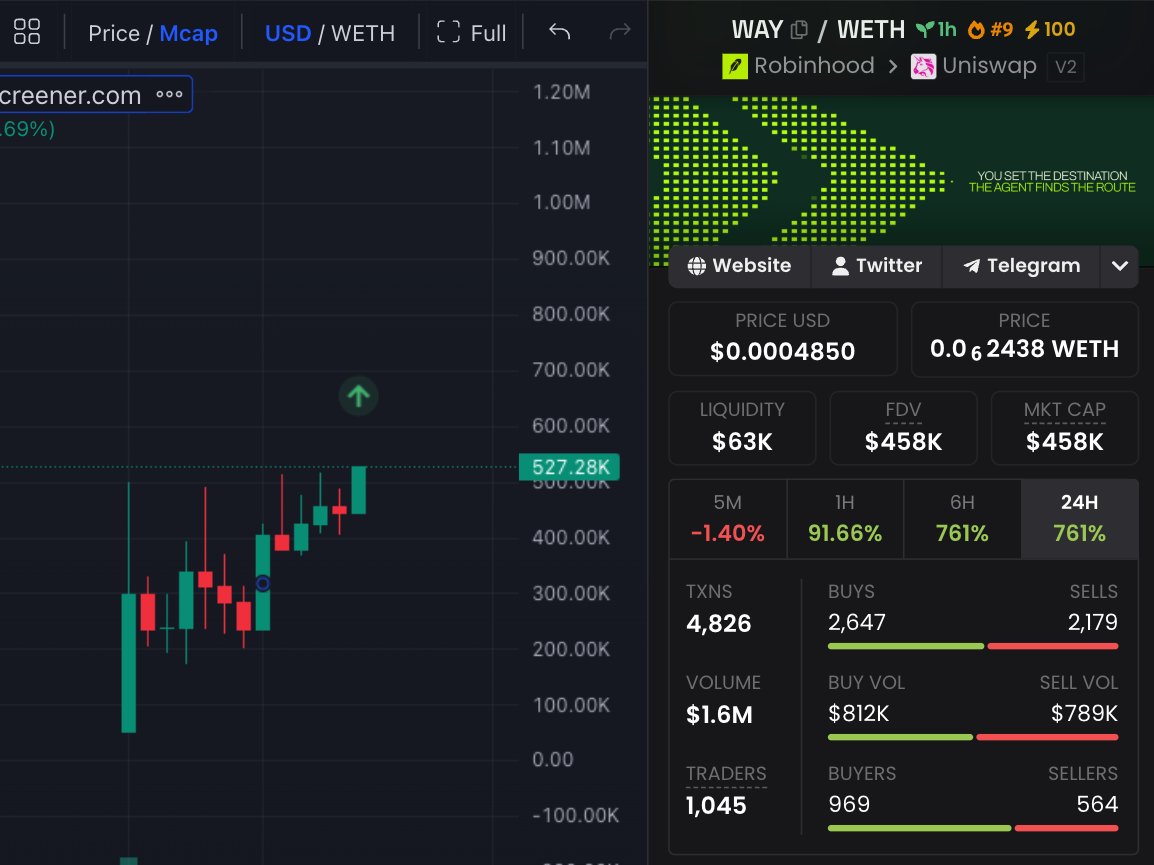Select the 5M timeframe tab

pos(727,518)
